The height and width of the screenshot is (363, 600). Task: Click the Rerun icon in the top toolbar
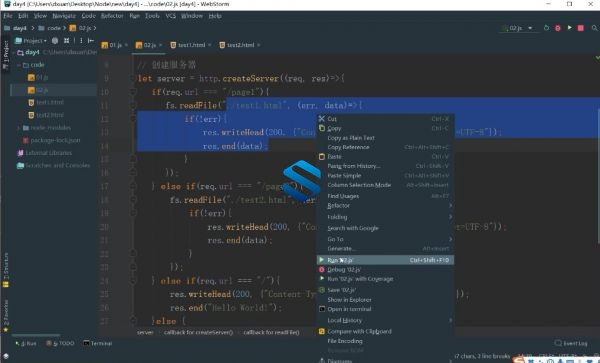[x=546, y=28]
